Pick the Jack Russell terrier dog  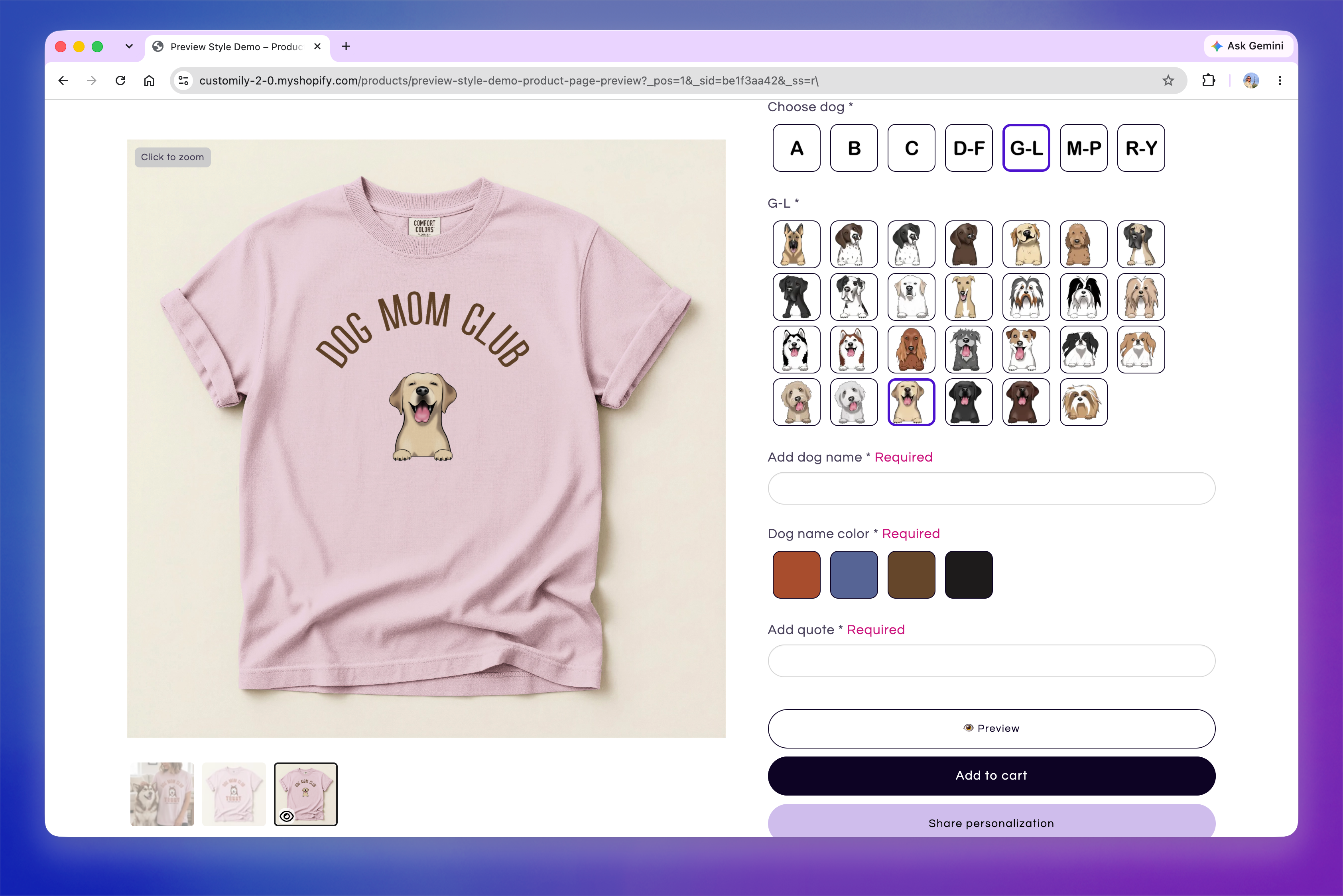(x=1026, y=350)
